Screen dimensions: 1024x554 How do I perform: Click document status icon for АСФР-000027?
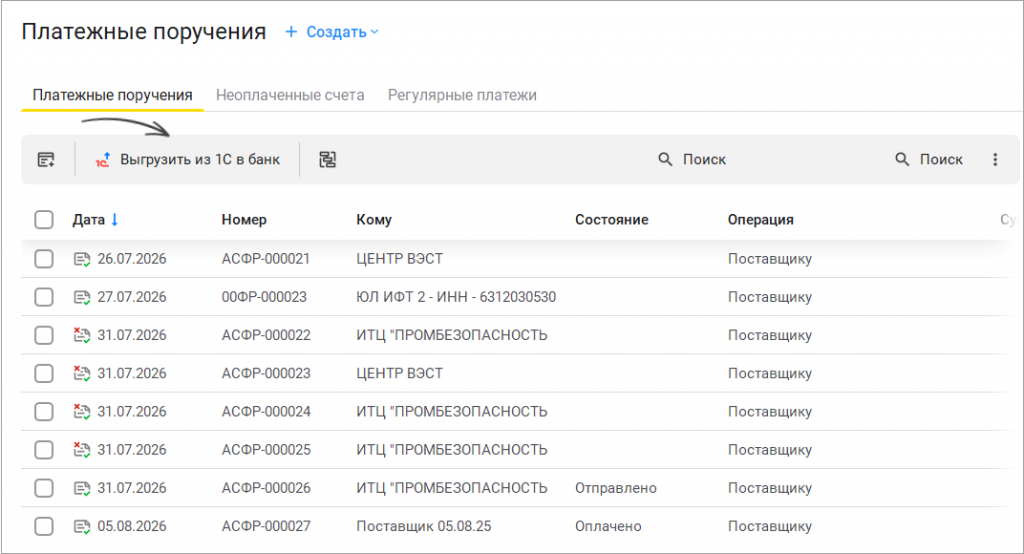[x=82, y=526]
